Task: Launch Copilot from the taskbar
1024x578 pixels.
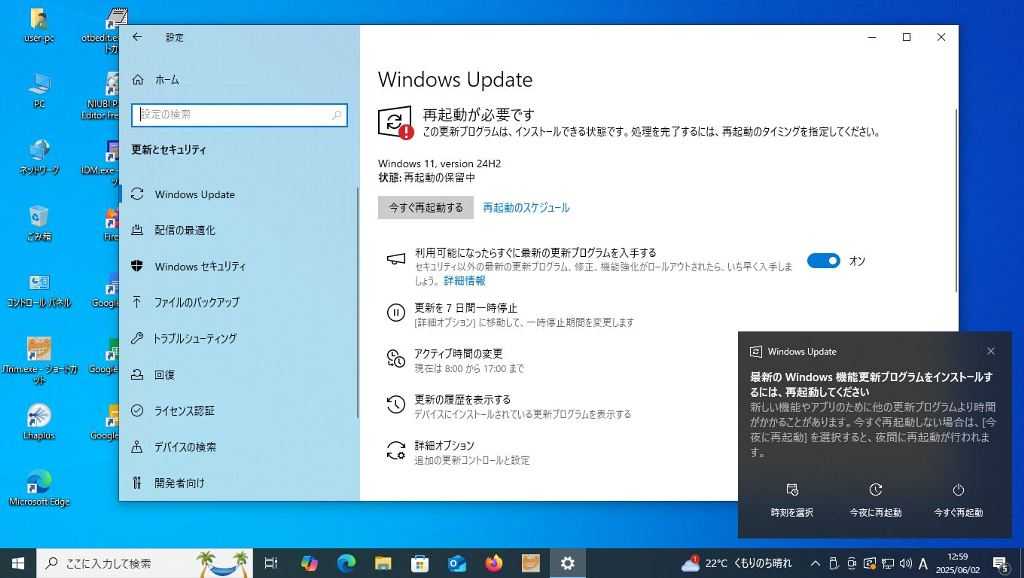Action: point(309,563)
